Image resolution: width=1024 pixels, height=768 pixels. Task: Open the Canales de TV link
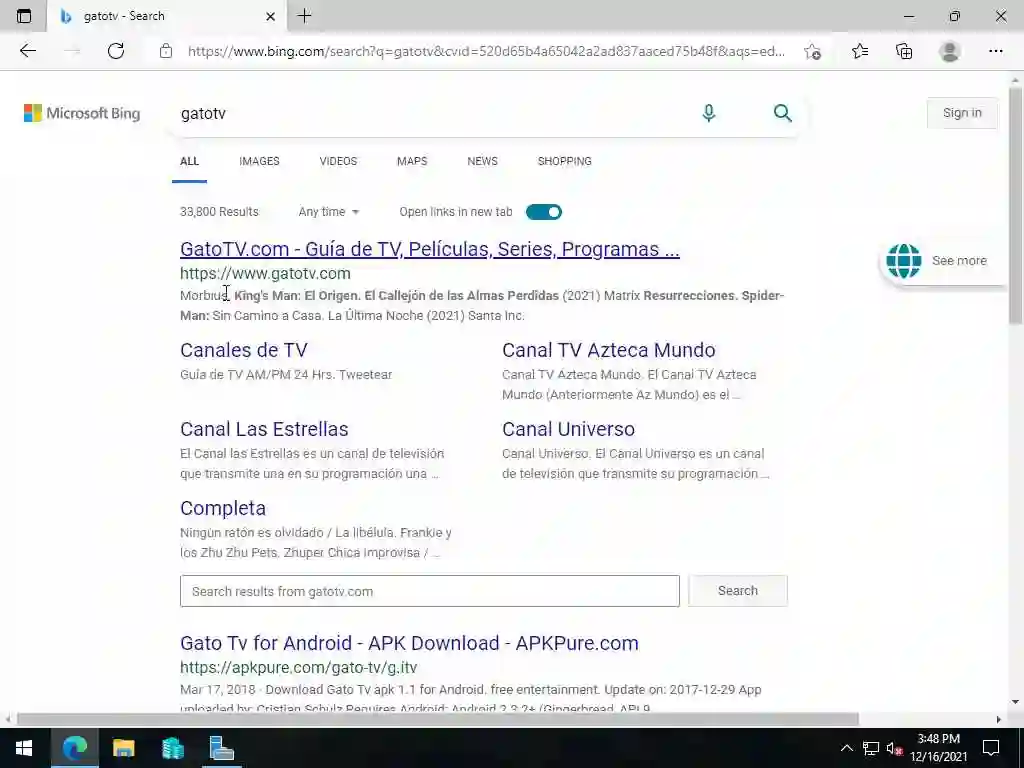[244, 350]
